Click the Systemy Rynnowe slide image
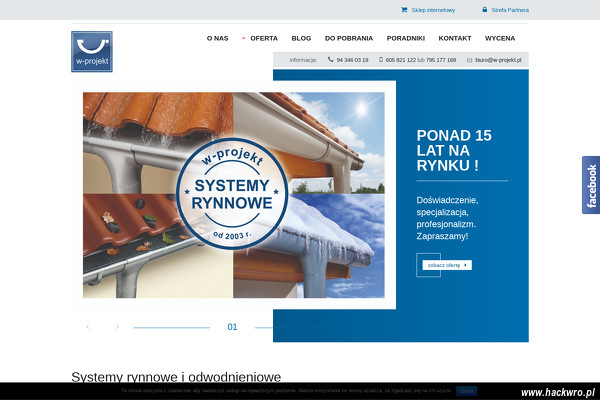Screen dimensions: 600x400 coord(233,195)
